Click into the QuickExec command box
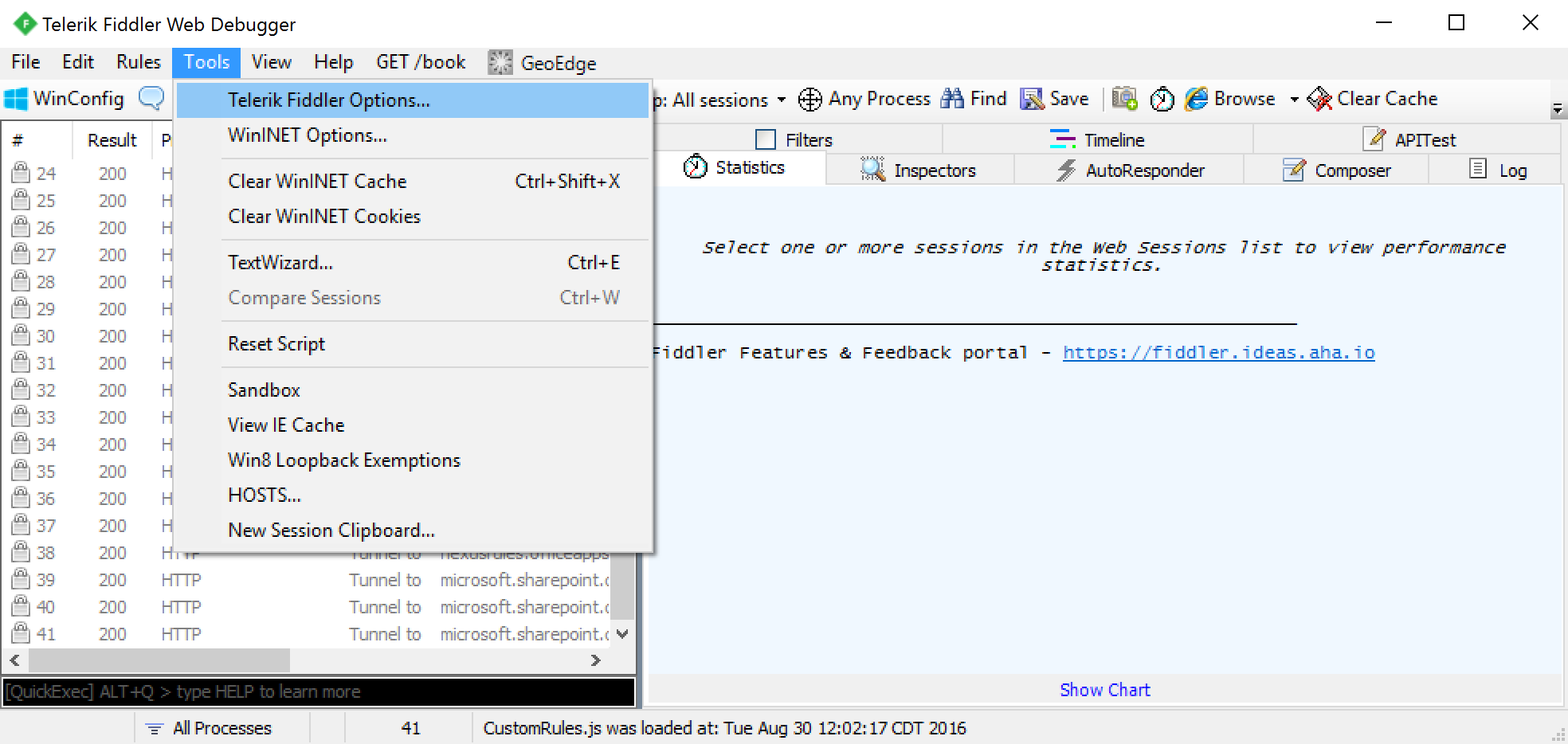 point(319,691)
